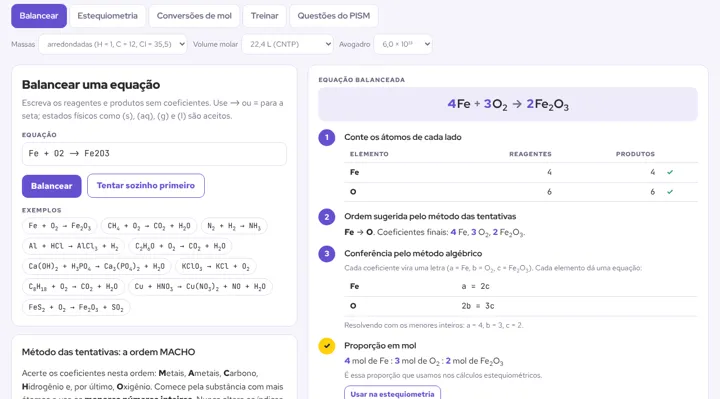Choose example FeS2 + O2 → Fe2O3 + SO2

tap(76, 307)
